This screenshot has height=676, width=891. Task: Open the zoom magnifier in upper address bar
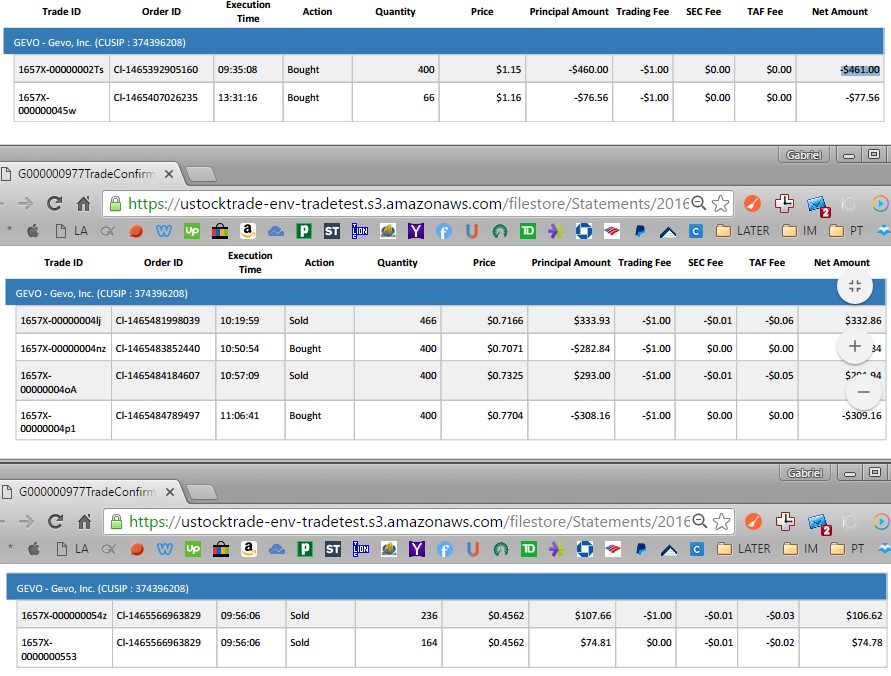coord(698,203)
